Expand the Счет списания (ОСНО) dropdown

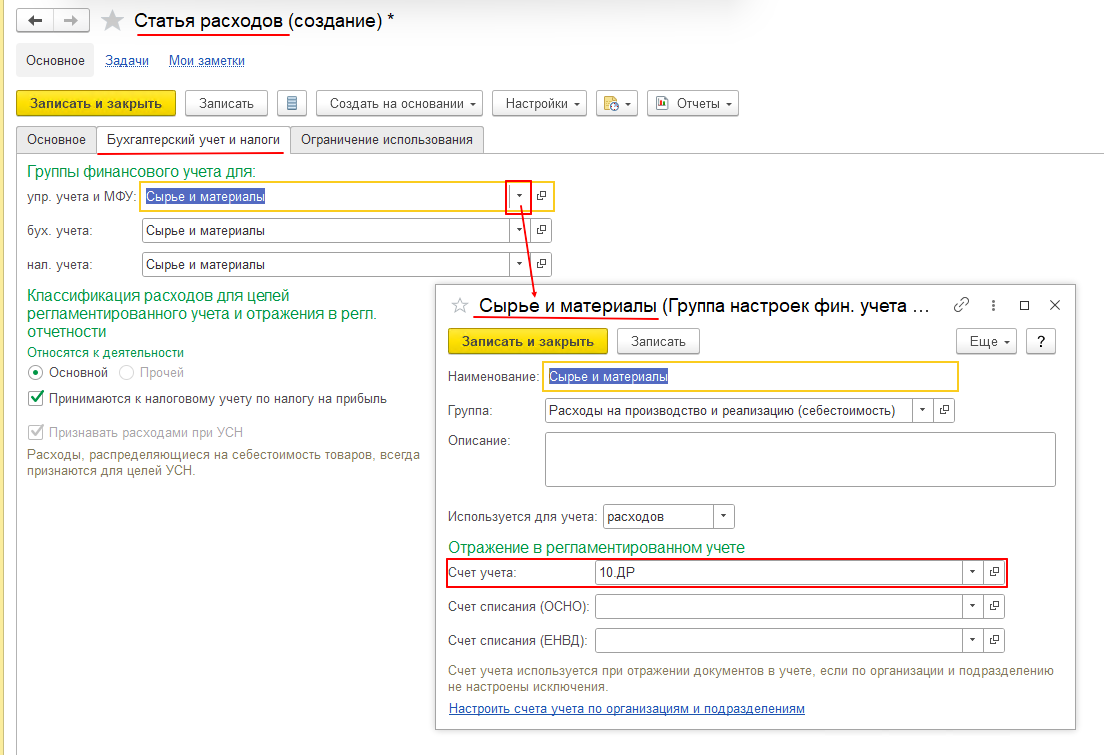tap(972, 606)
